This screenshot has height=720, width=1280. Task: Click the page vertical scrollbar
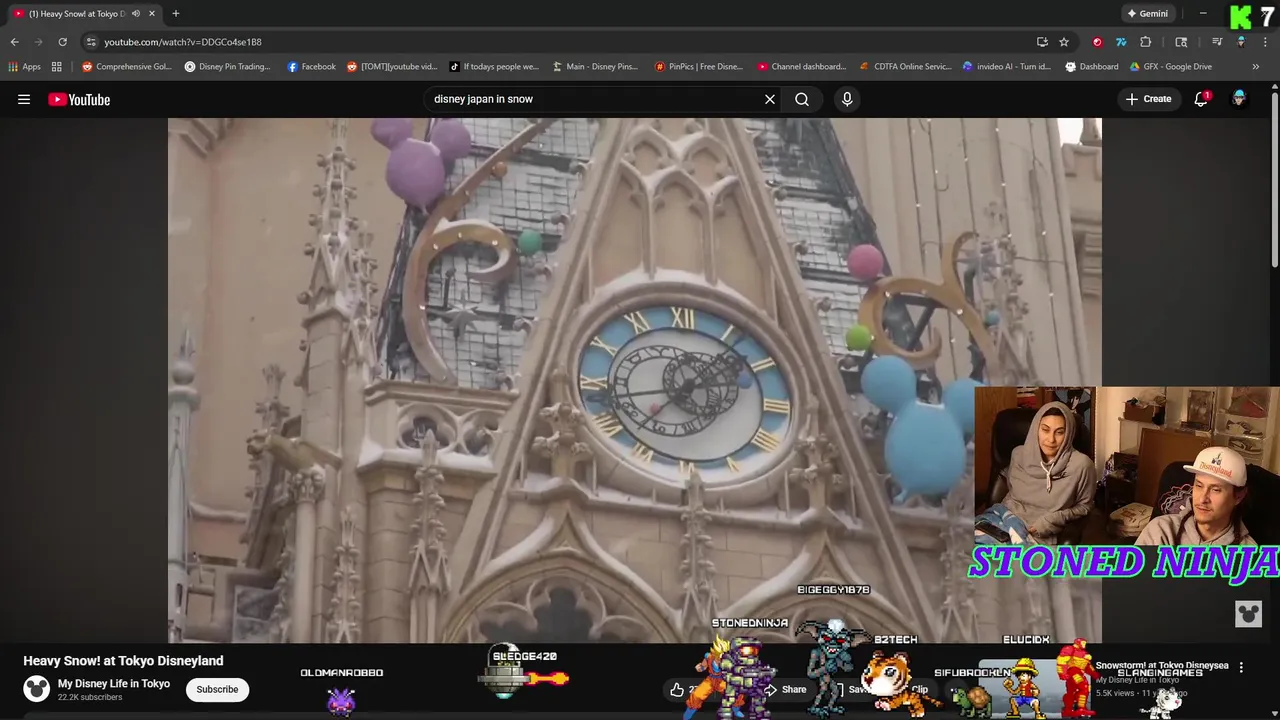pos(1274,180)
